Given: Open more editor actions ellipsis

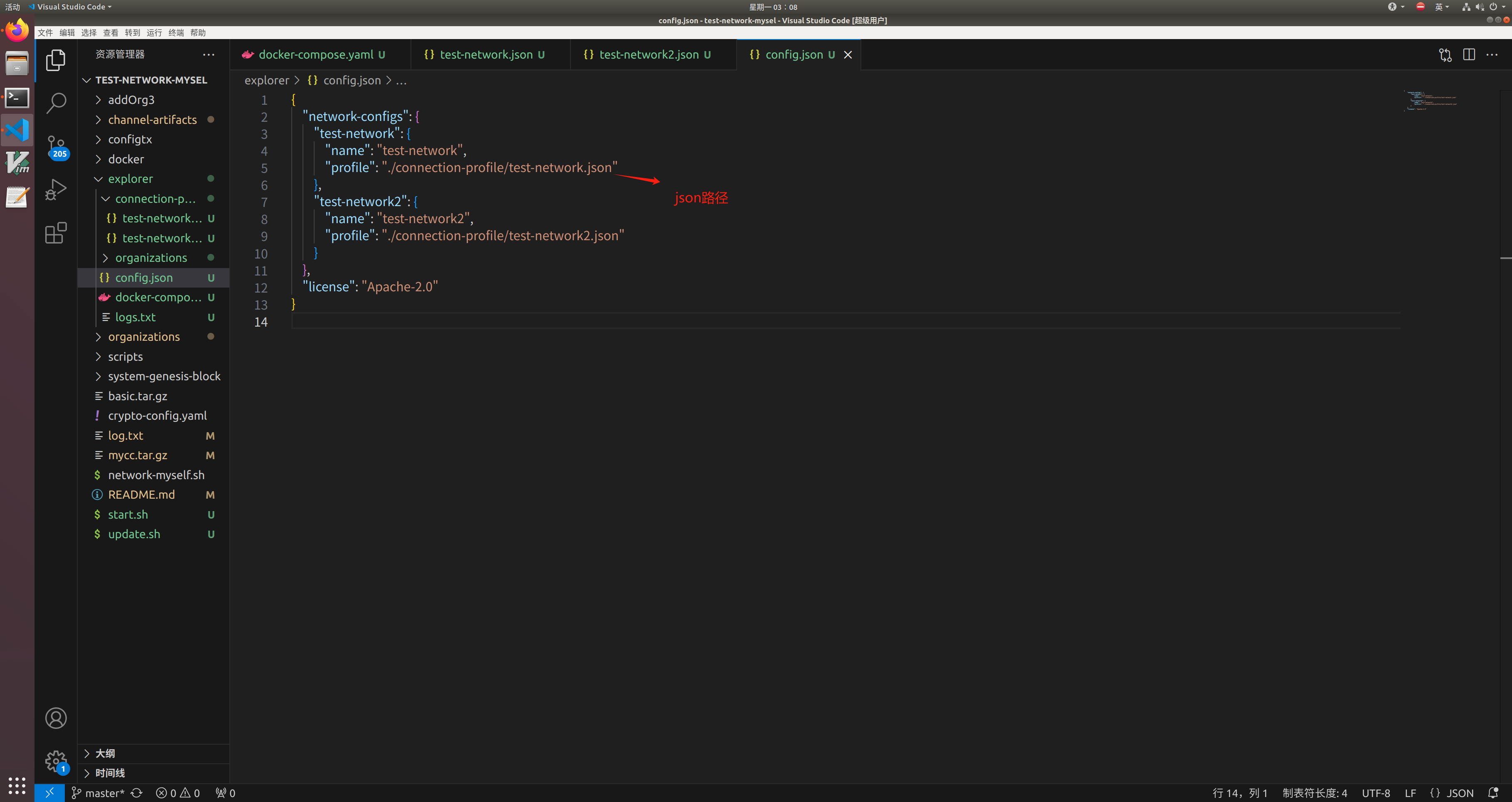Looking at the screenshot, I should pos(1492,54).
